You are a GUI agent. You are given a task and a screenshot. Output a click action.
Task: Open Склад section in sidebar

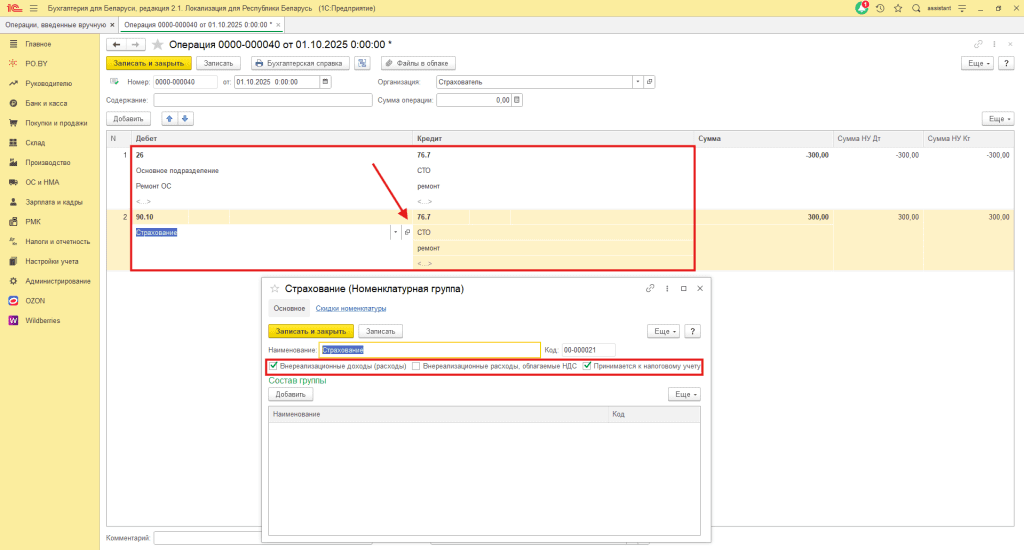coord(35,142)
